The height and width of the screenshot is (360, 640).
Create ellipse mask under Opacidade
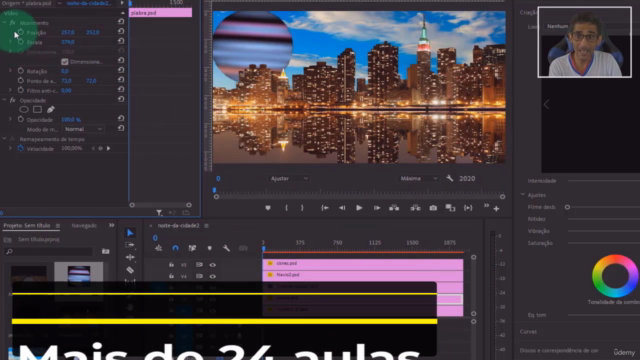pos(24,109)
